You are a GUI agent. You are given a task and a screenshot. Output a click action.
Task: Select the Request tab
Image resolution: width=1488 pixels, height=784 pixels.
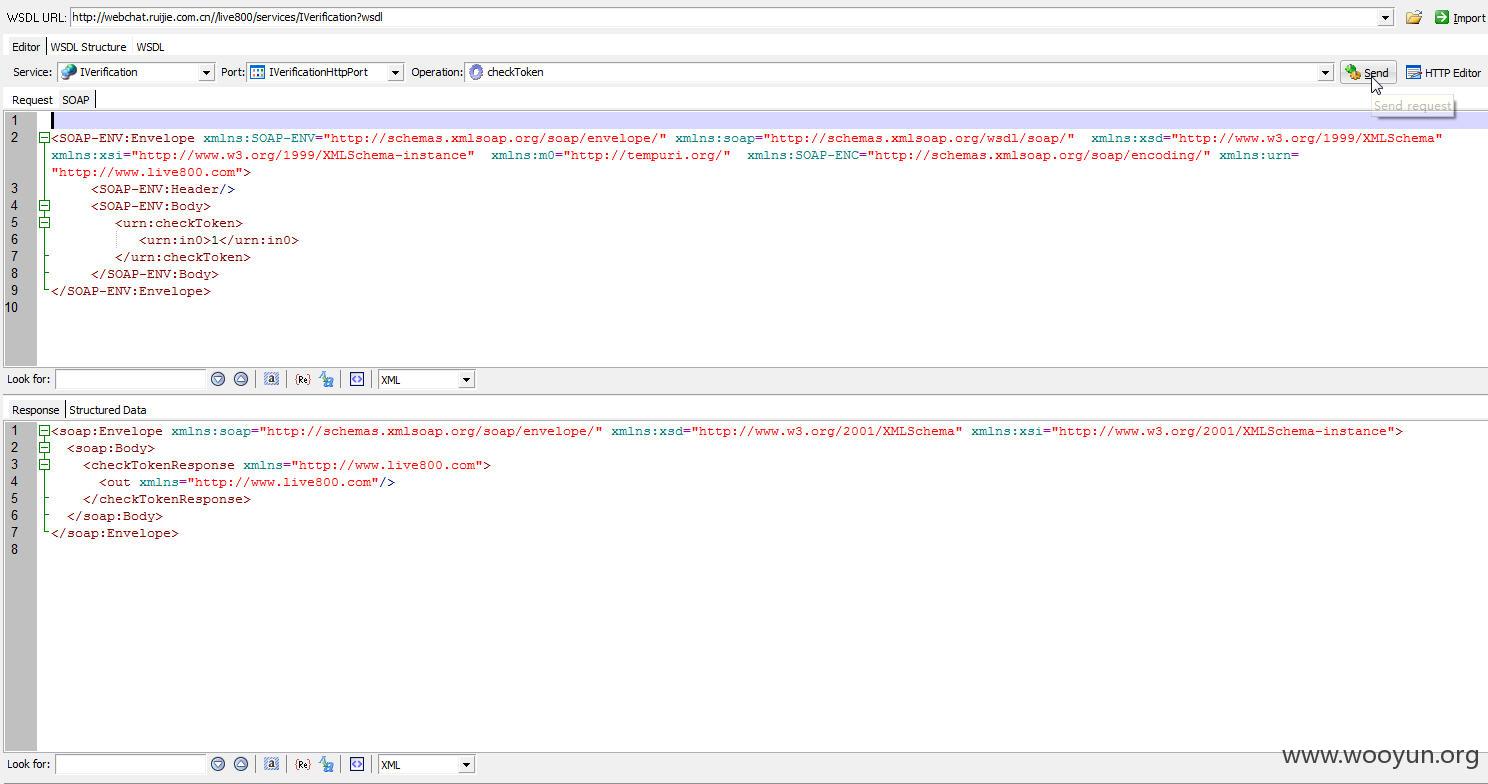click(32, 100)
